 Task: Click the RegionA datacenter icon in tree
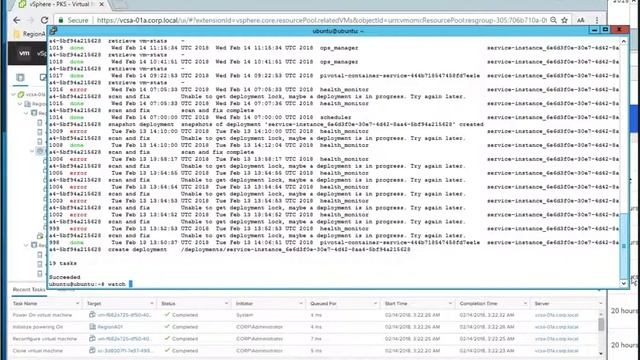point(27,104)
